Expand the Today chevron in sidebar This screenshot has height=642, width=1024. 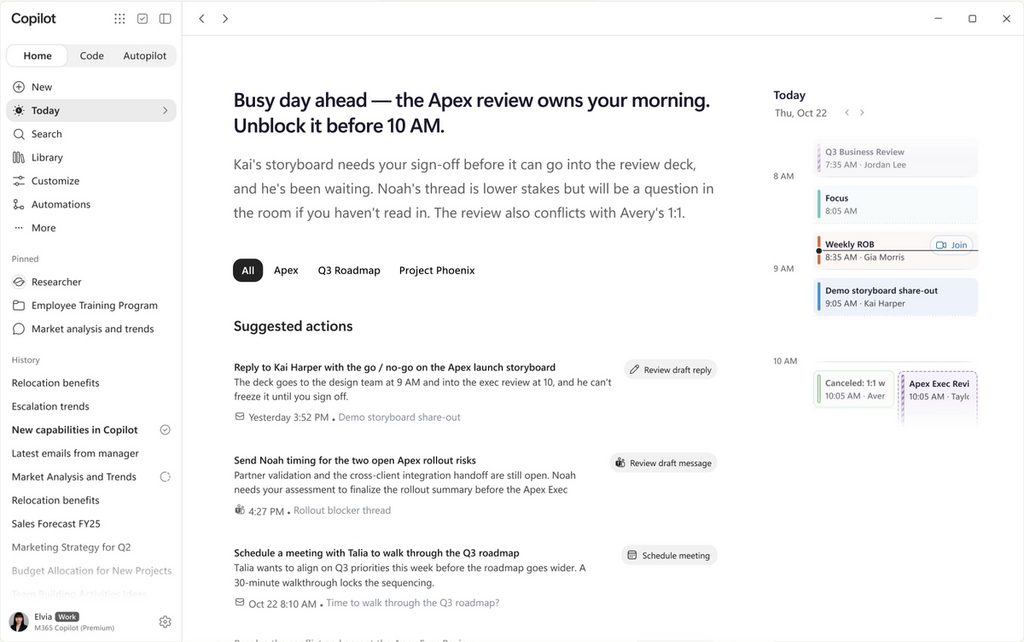[165, 110]
